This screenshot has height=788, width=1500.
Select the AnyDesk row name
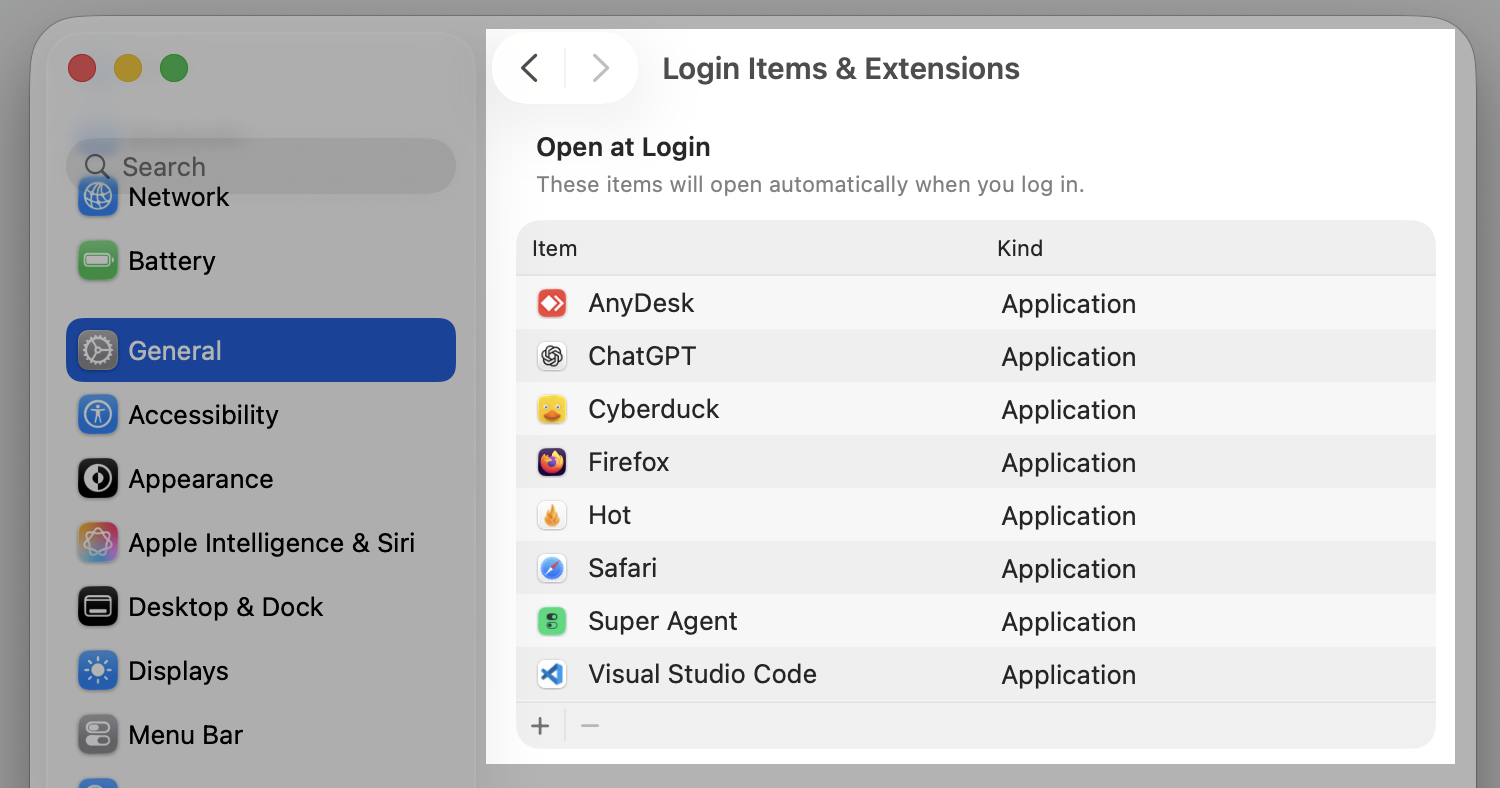(641, 303)
